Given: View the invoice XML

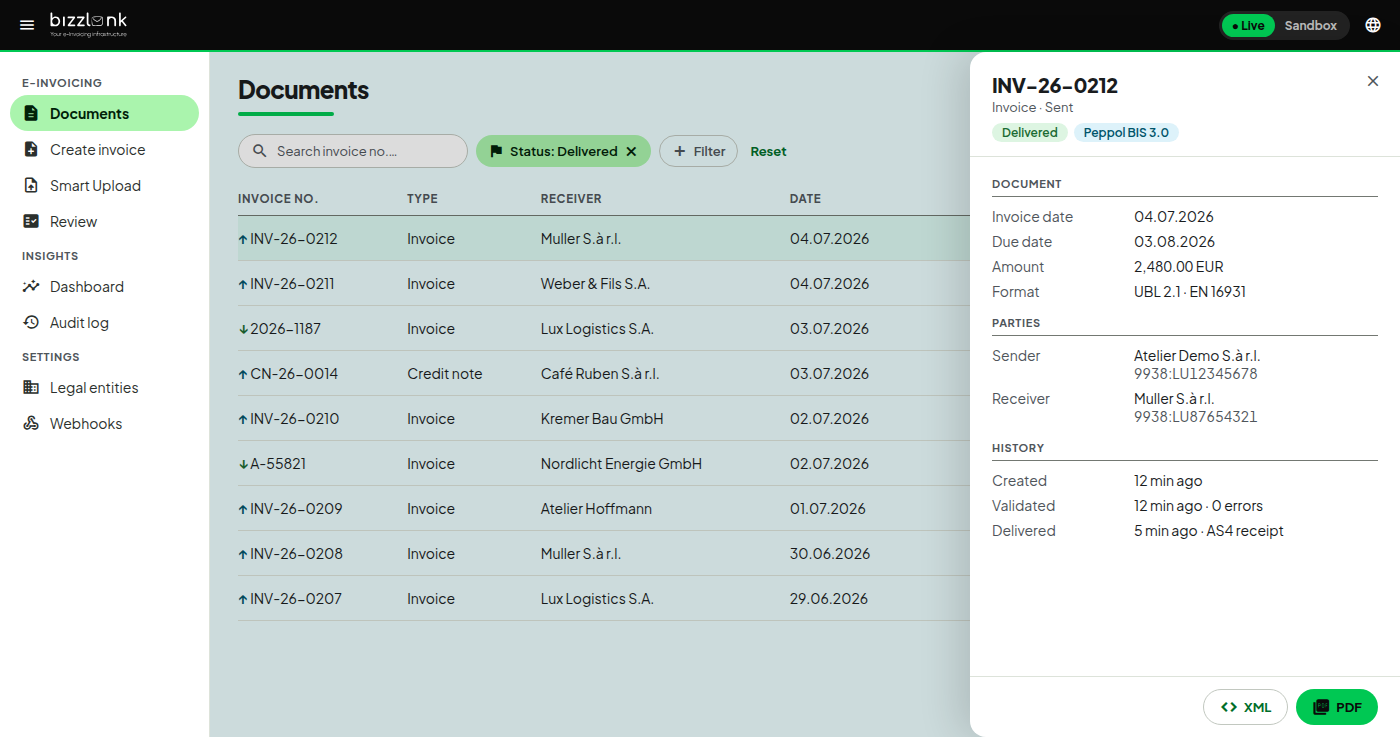Looking at the screenshot, I should 1245,707.
